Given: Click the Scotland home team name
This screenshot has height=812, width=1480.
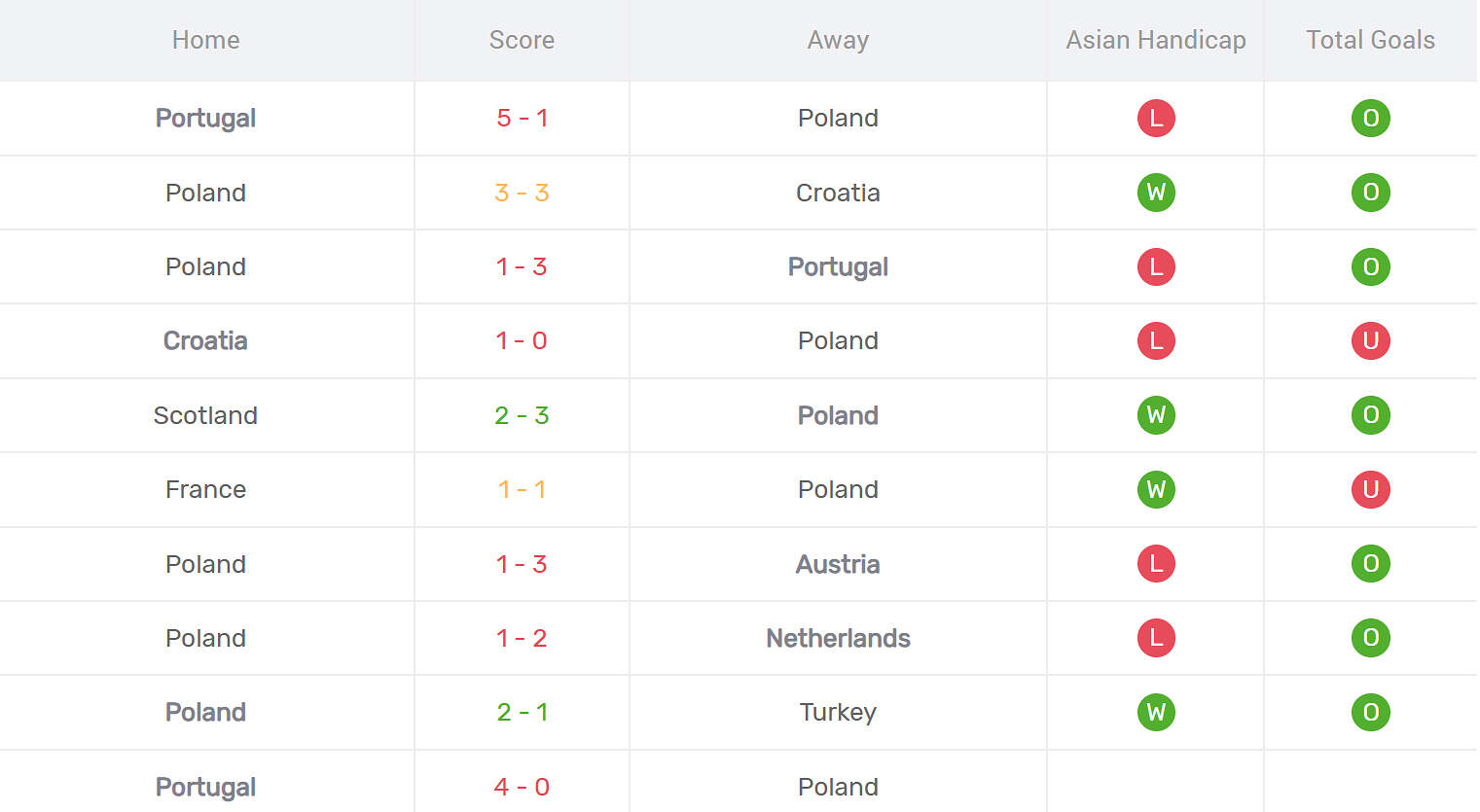Looking at the screenshot, I should point(205,415).
